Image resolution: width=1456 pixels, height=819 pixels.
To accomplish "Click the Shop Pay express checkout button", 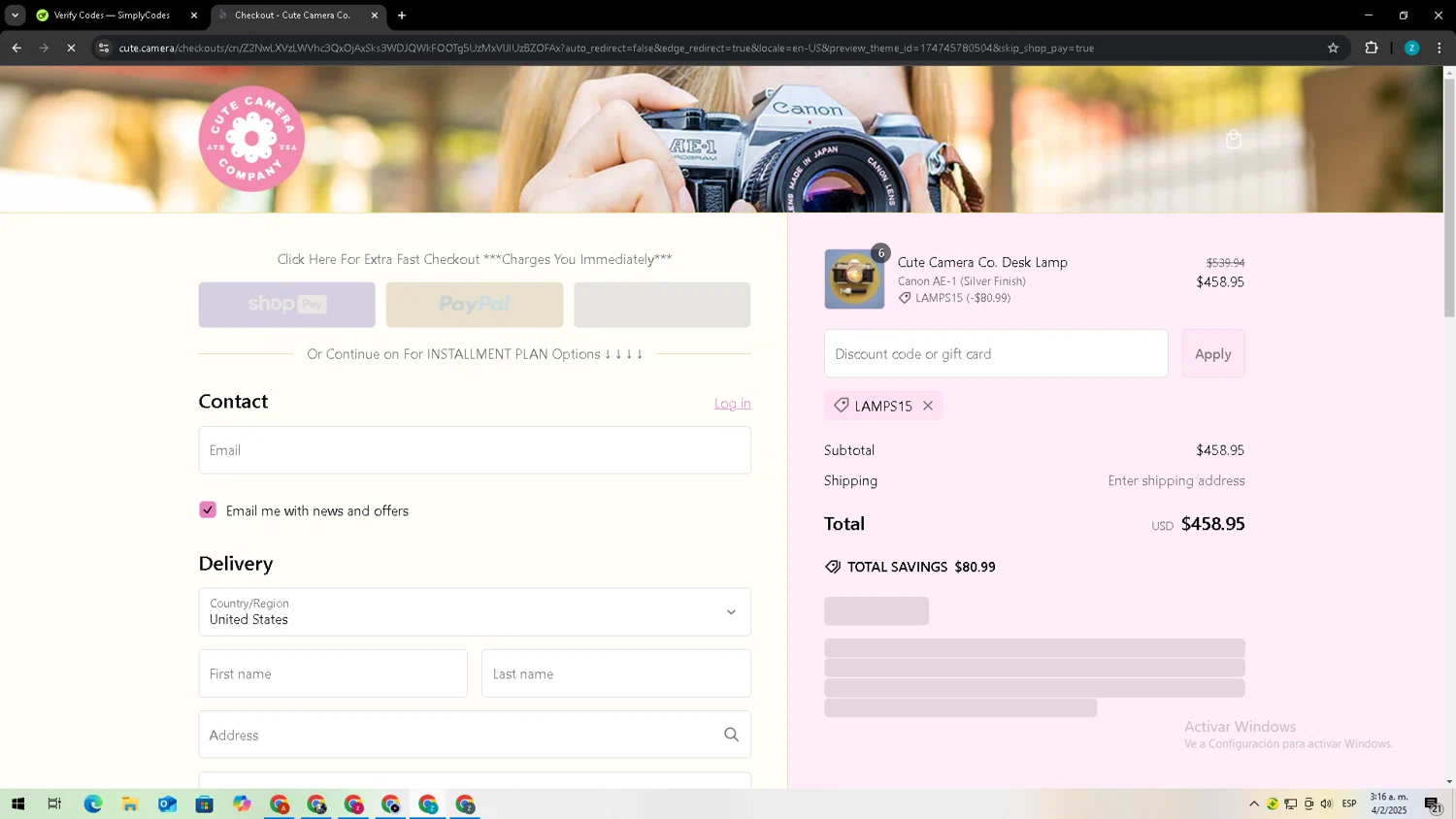I will tap(286, 305).
